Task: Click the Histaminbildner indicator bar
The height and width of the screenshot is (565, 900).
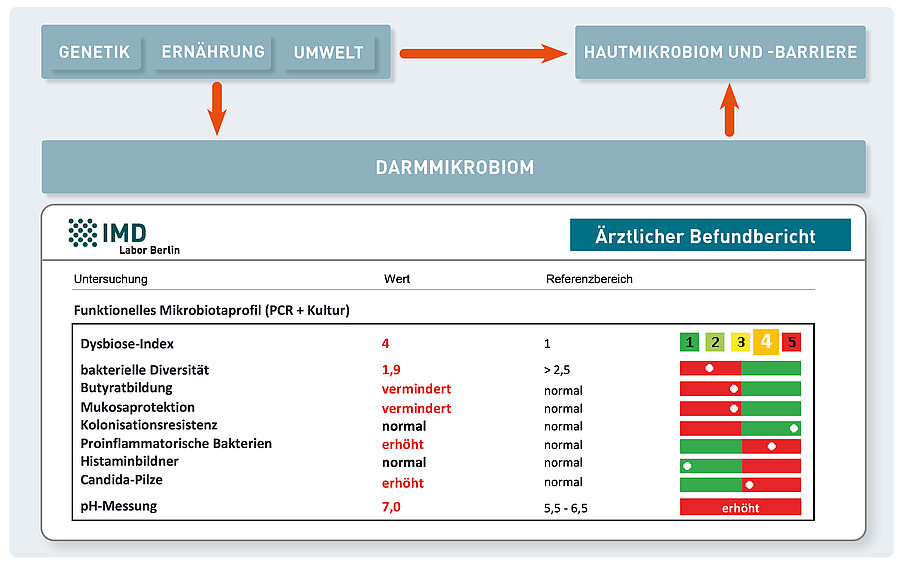Action: click(x=740, y=465)
